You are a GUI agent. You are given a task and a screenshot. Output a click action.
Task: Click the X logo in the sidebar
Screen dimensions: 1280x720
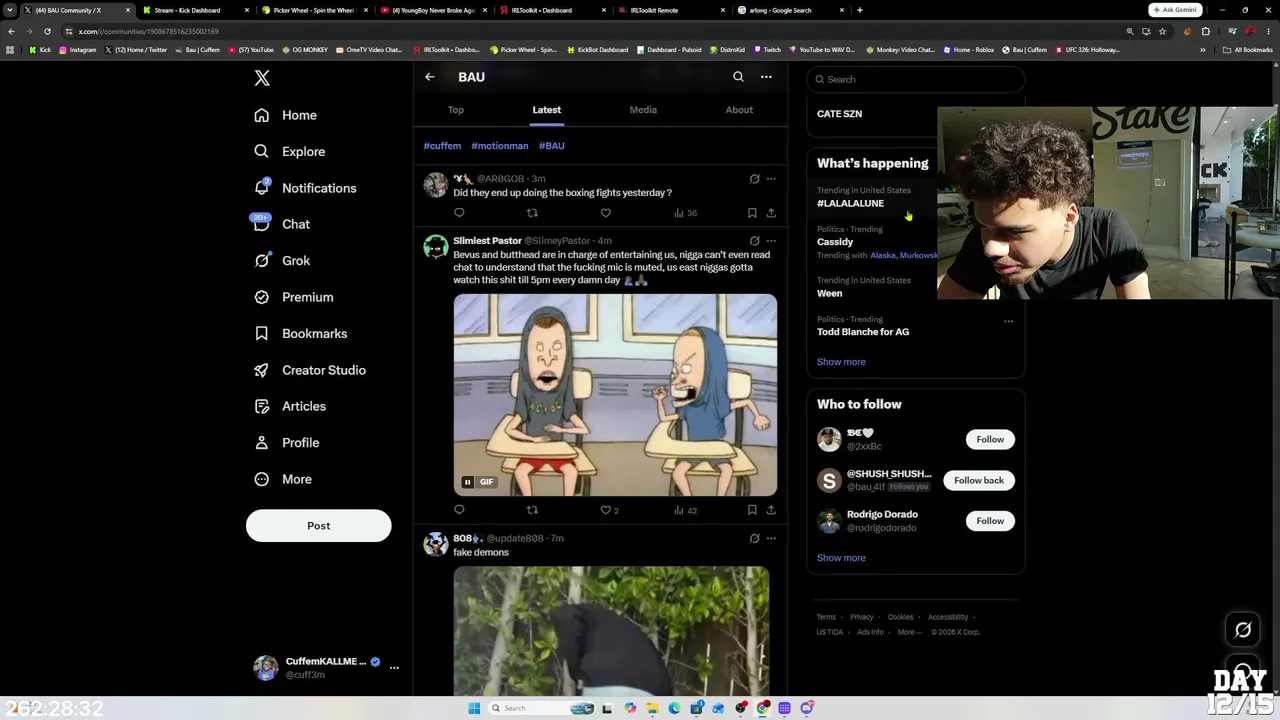pos(262,78)
